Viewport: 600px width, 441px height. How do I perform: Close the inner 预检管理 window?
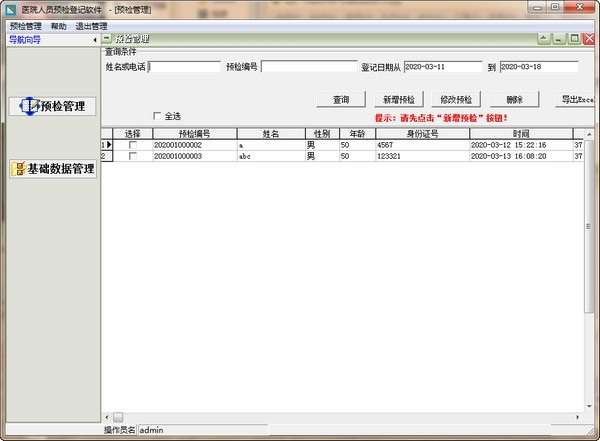click(589, 39)
